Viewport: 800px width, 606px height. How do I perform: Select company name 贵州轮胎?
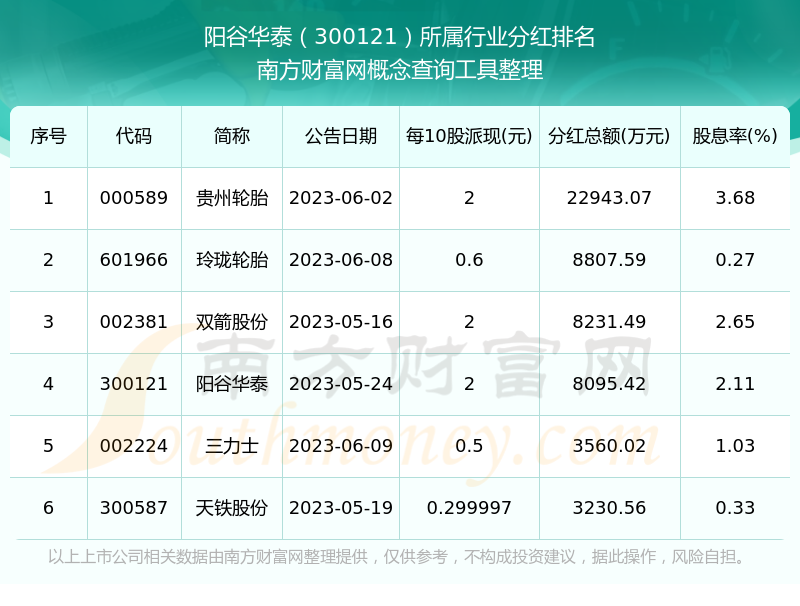(232, 198)
